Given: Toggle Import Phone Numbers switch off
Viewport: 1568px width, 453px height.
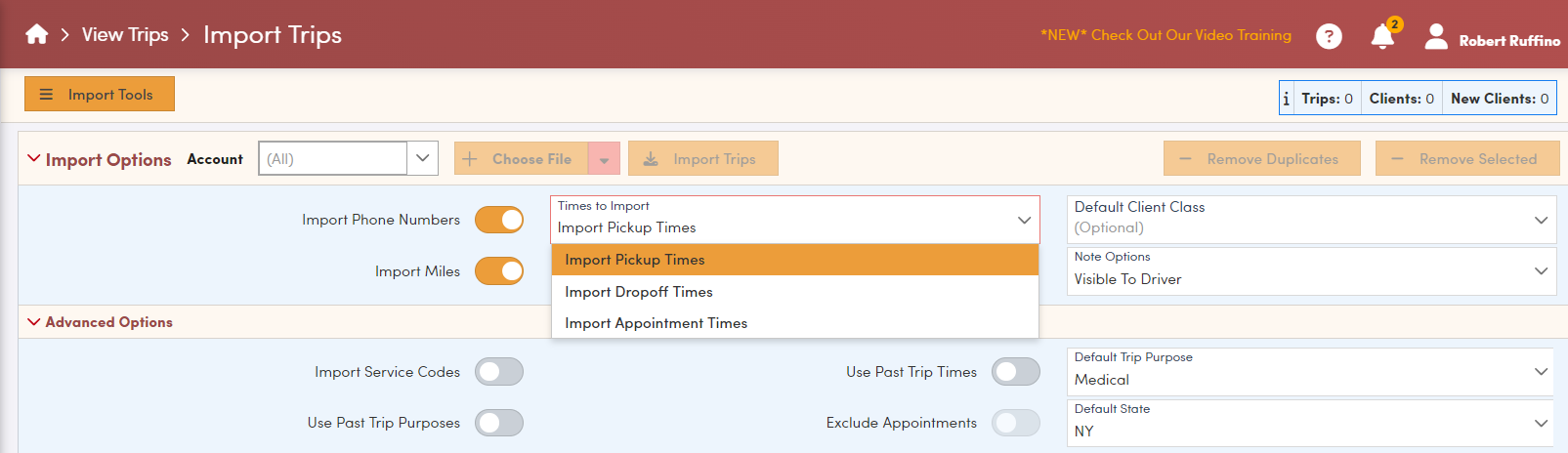Looking at the screenshot, I should tap(499, 221).
